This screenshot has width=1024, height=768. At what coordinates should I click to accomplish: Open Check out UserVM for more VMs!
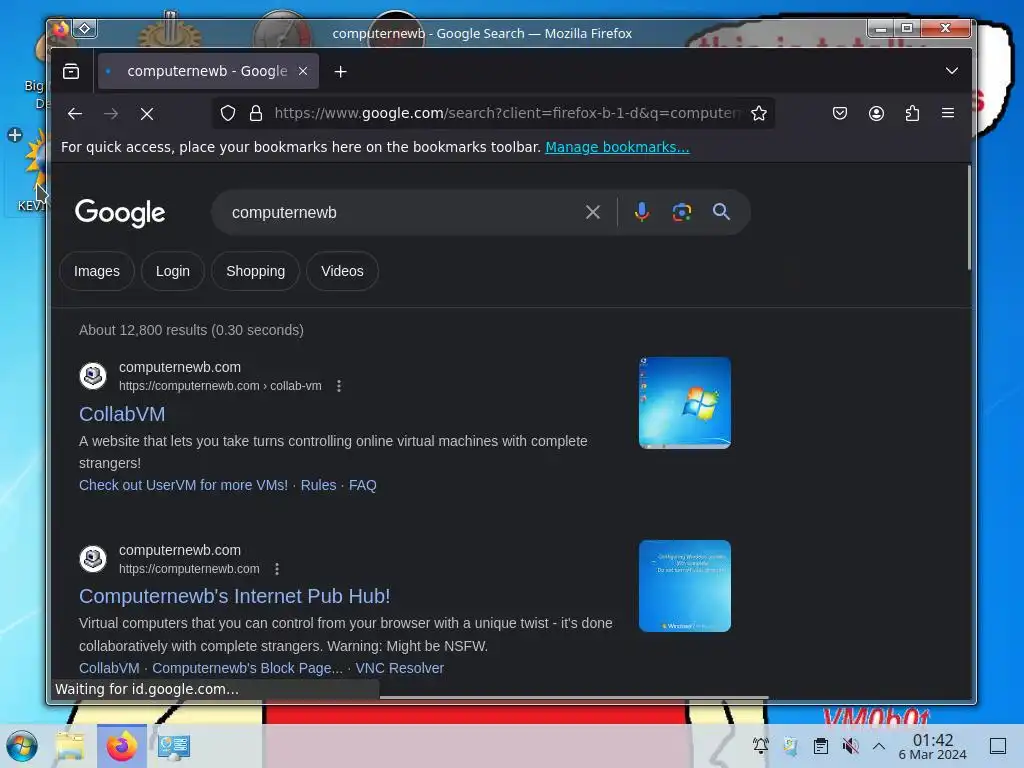click(184, 485)
